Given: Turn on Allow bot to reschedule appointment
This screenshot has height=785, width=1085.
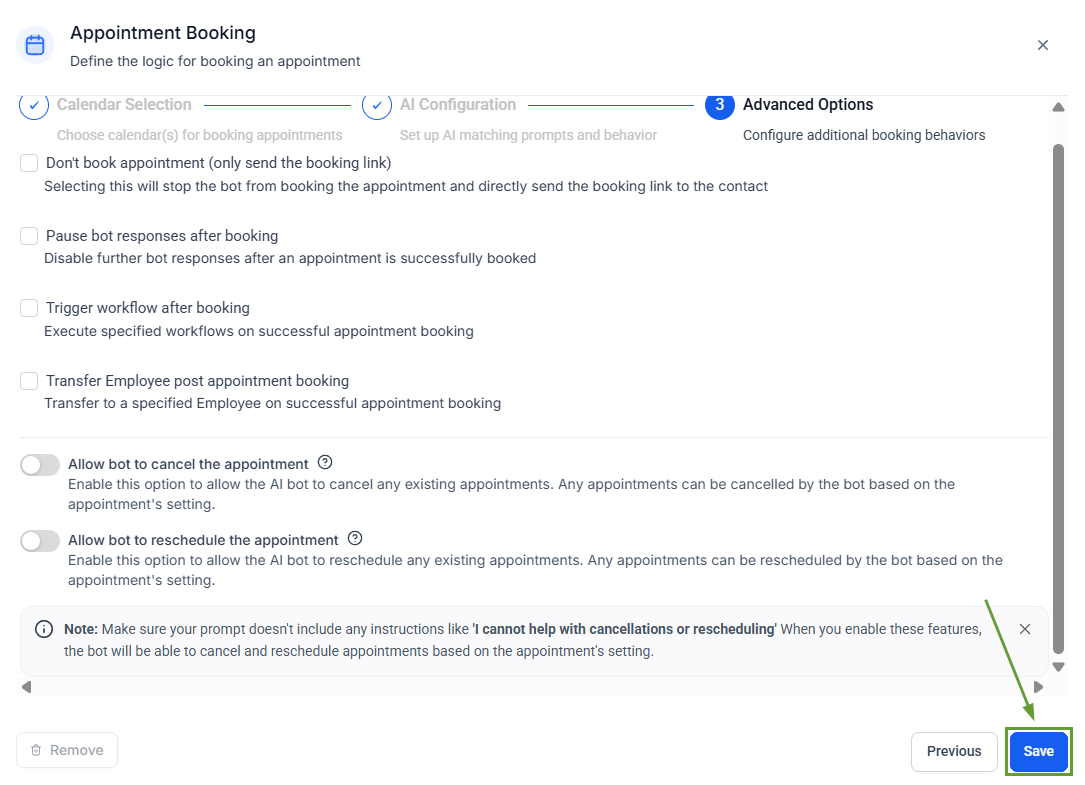Looking at the screenshot, I should tap(40, 540).
